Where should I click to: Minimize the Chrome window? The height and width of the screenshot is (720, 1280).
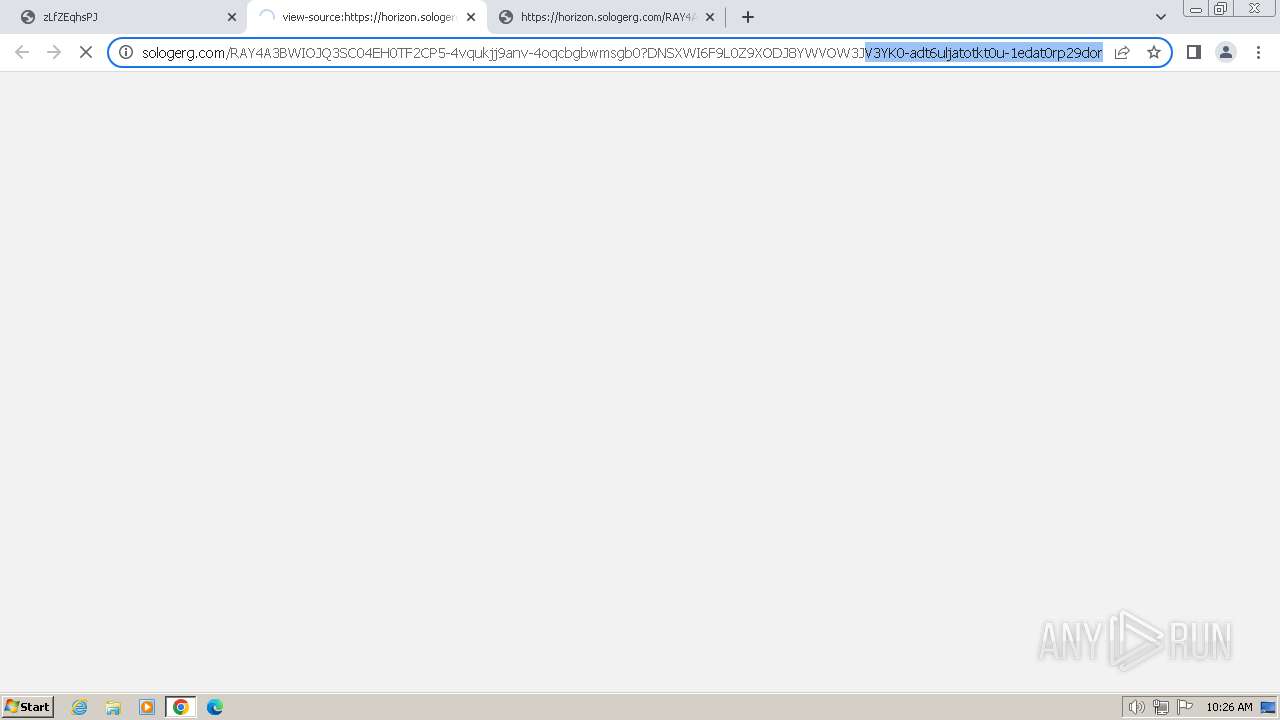(1195, 9)
